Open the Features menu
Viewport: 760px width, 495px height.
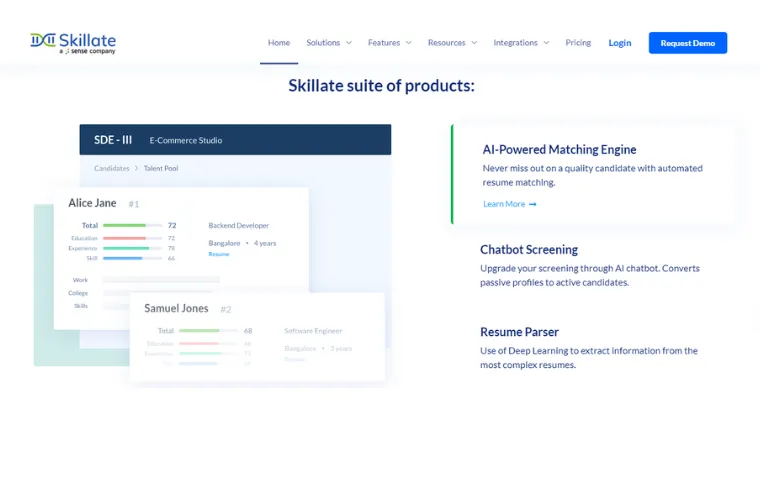pyautogui.click(x=384, y=43)
